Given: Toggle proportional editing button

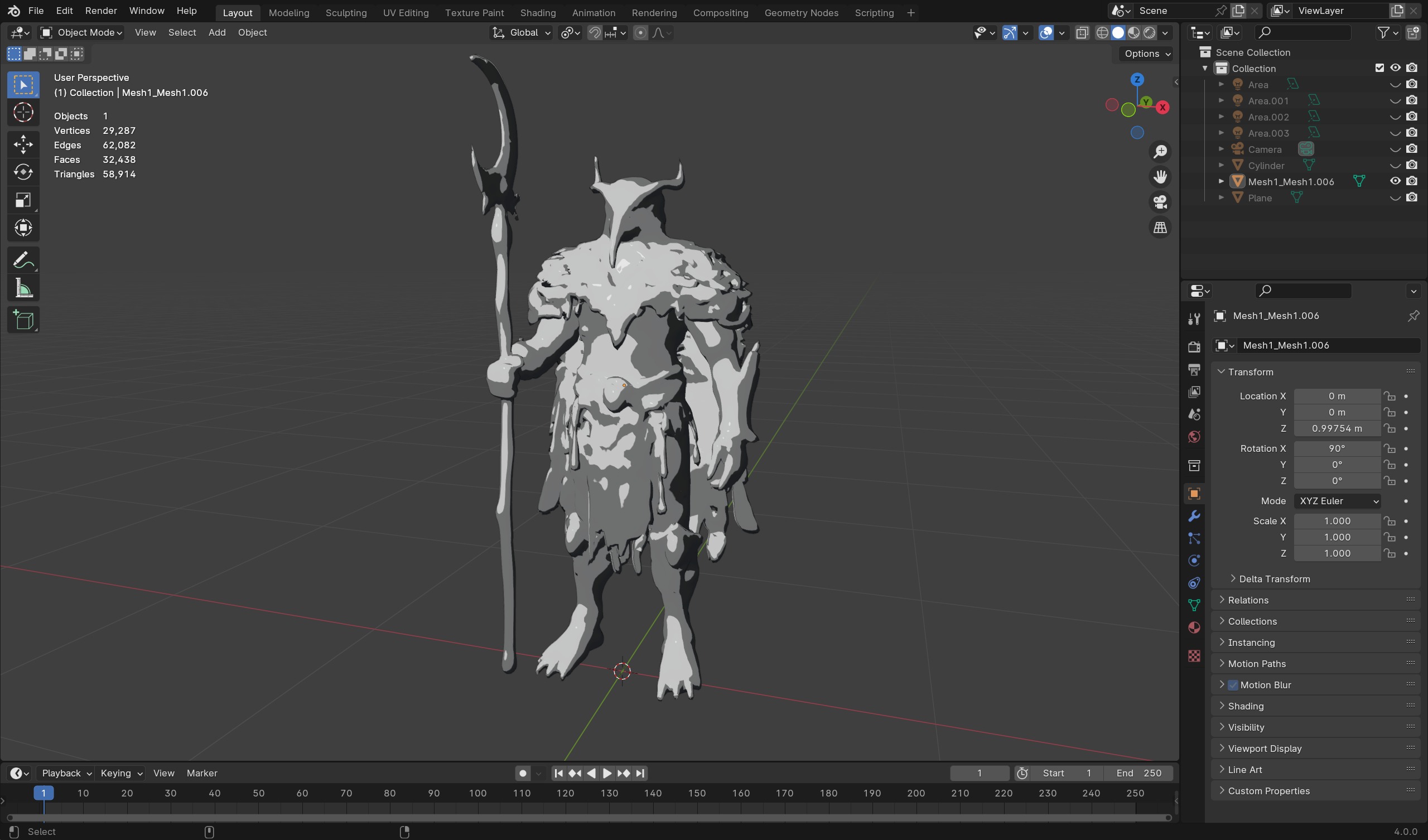Looking at the screenshot, I should coord(640,33).
